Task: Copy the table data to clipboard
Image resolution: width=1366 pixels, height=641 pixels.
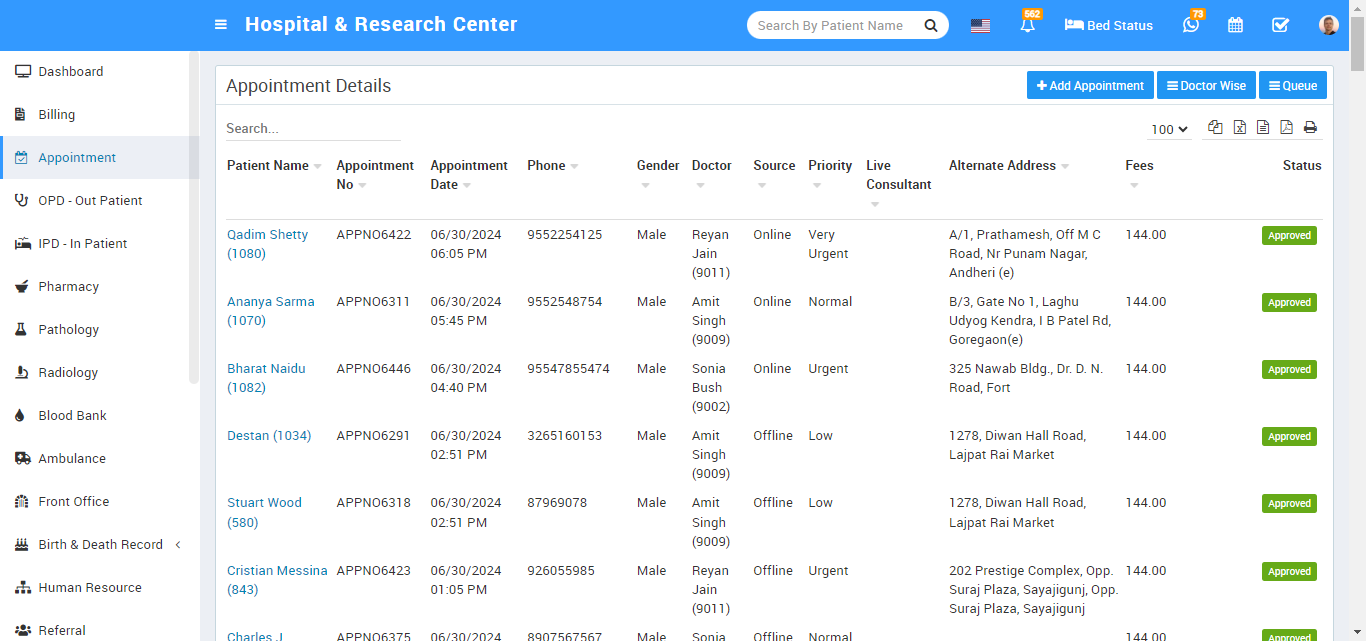Action: (x=1215, y=127)
